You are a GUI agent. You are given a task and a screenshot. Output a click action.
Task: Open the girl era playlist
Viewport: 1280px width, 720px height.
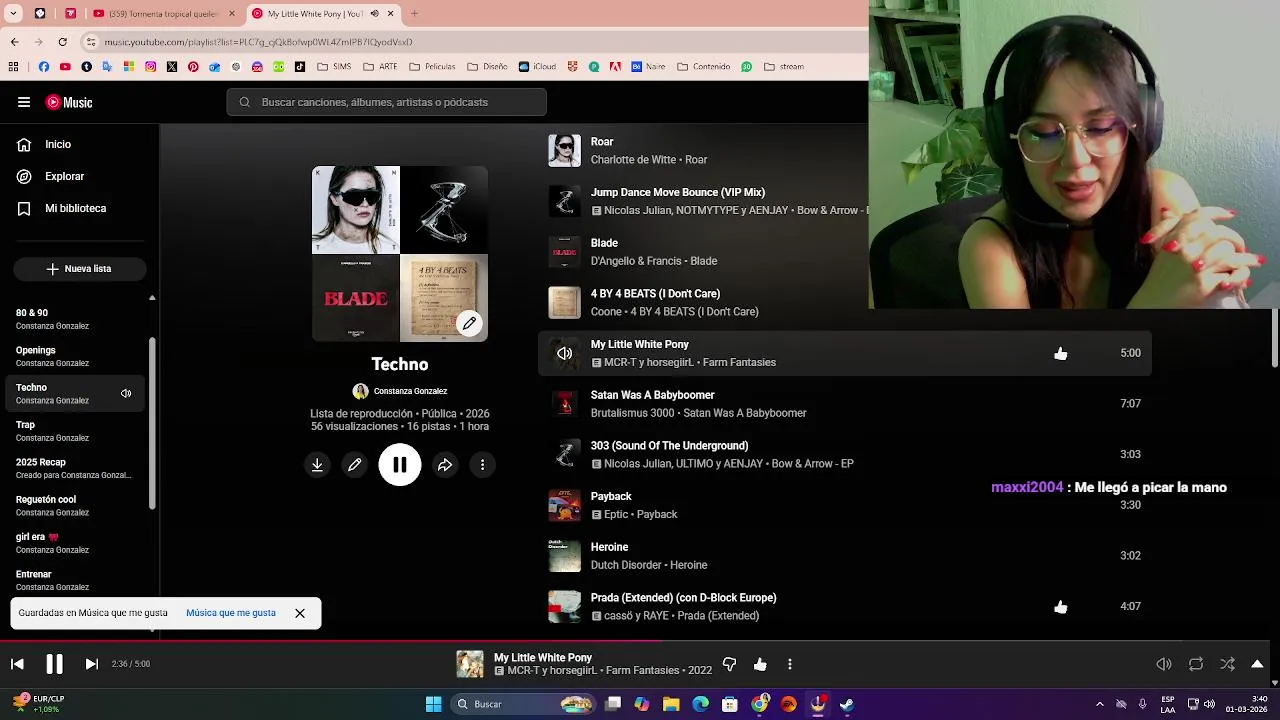[75, 543]
